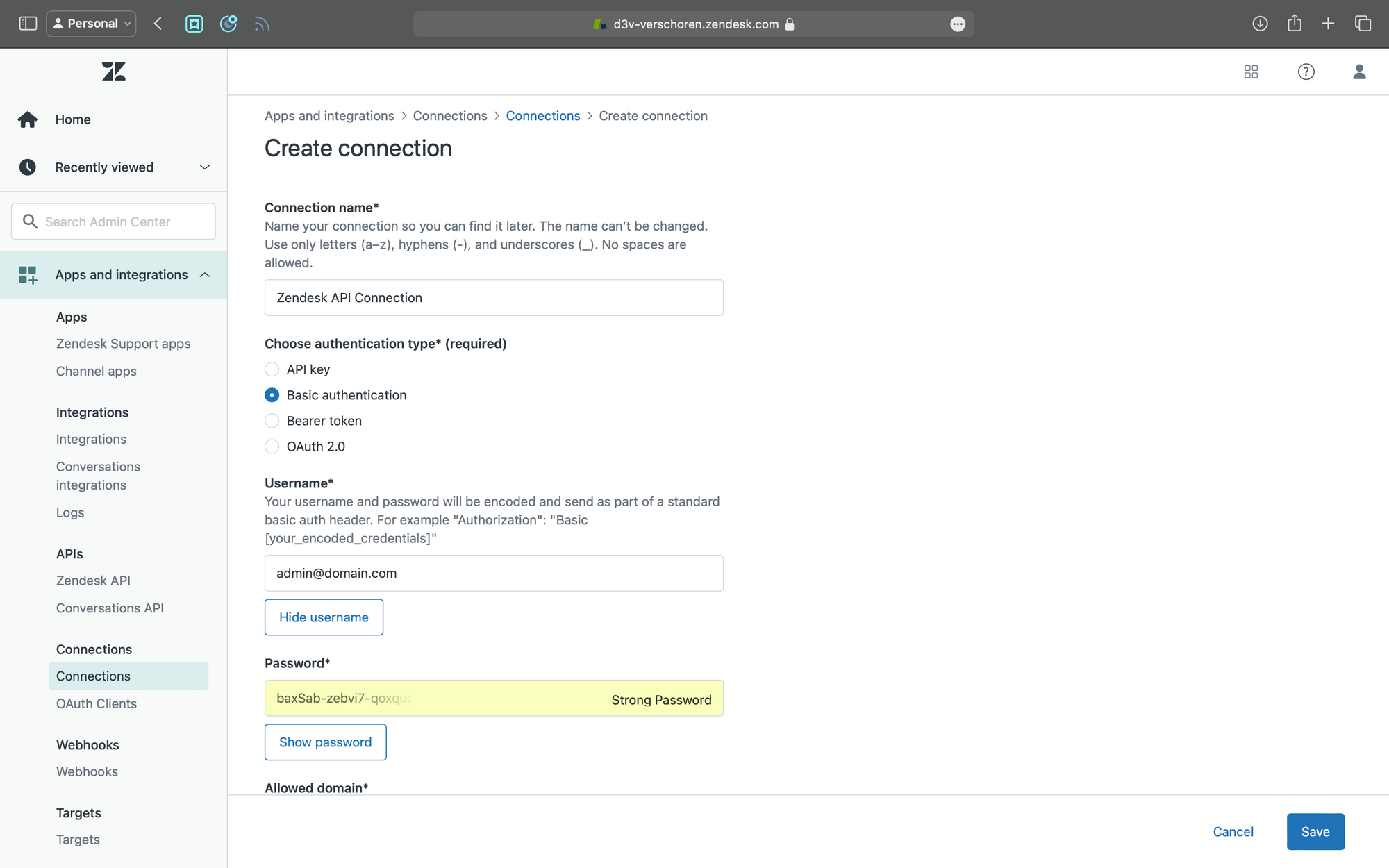Open OAuth Clients sidebar item
This screenshot has width=1389, height=868.
click(97, 703)
